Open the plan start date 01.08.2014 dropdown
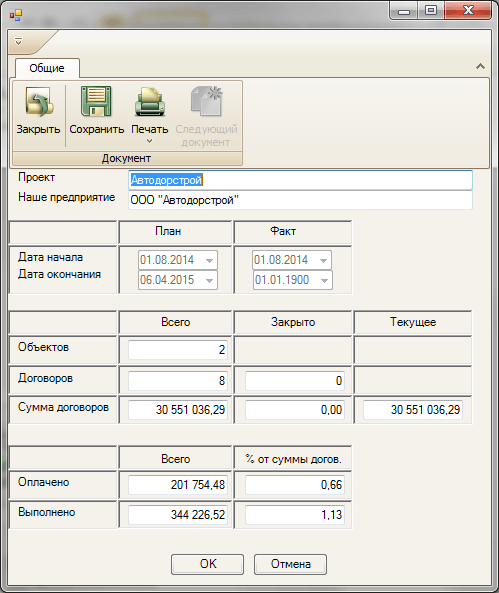 [x=209, y=260]
